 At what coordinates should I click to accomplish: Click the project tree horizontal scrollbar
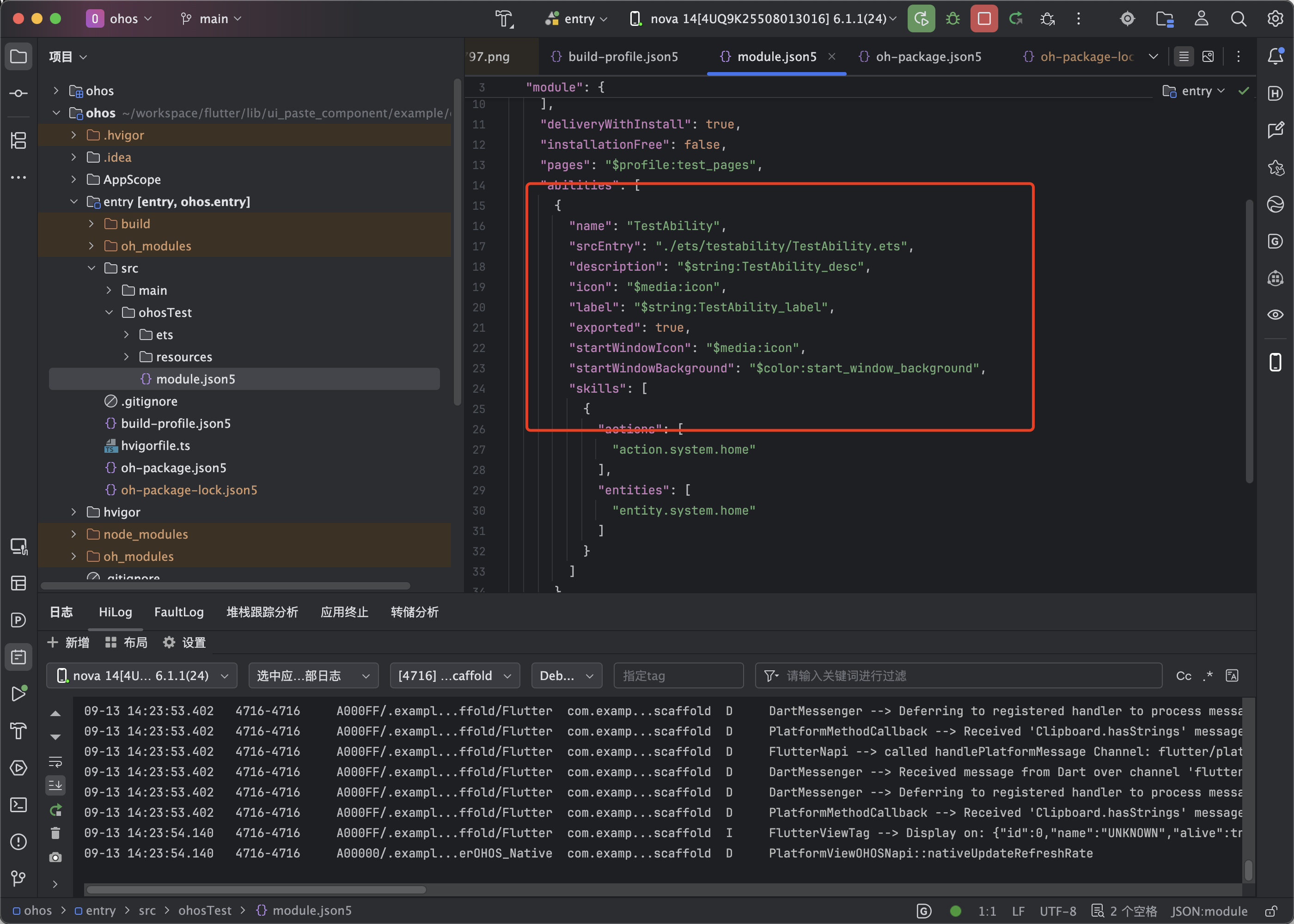(226, 586)
